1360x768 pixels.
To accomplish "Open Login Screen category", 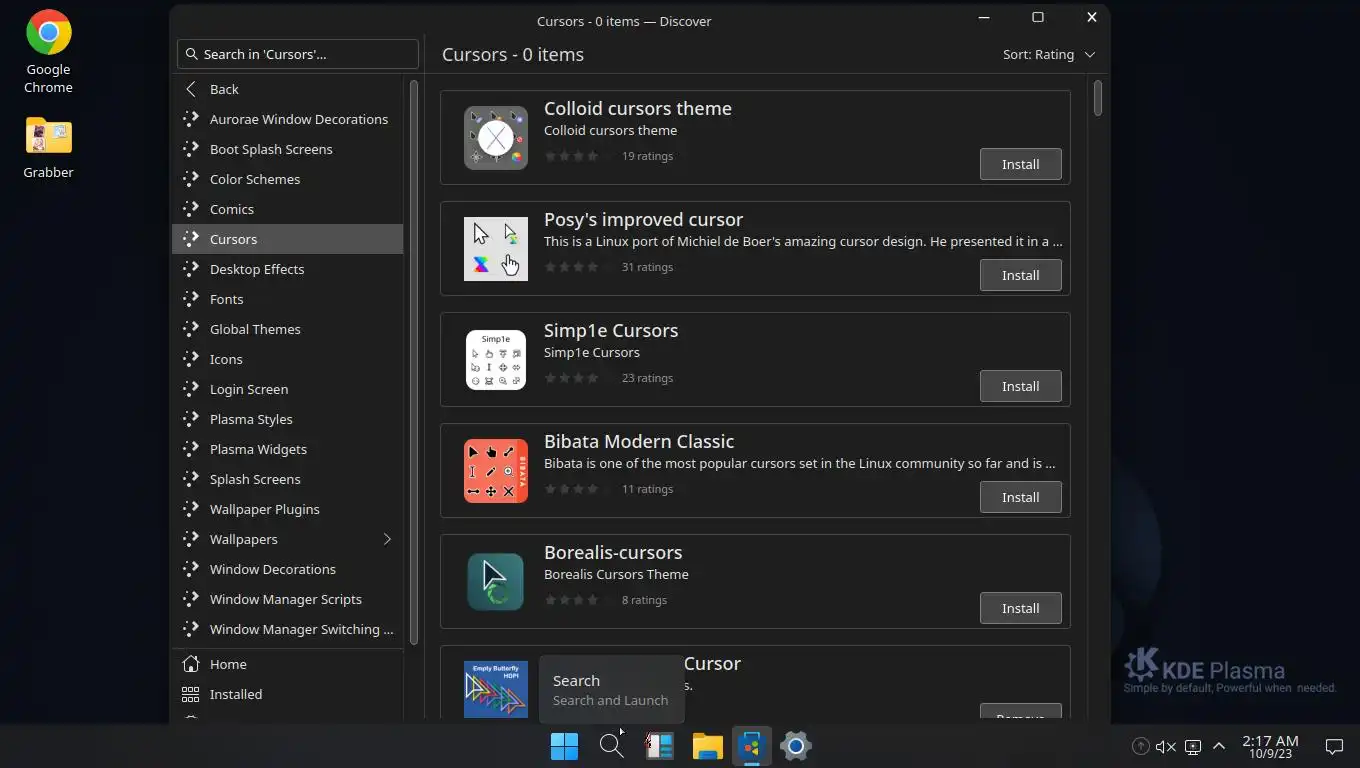I will (288, 389).
